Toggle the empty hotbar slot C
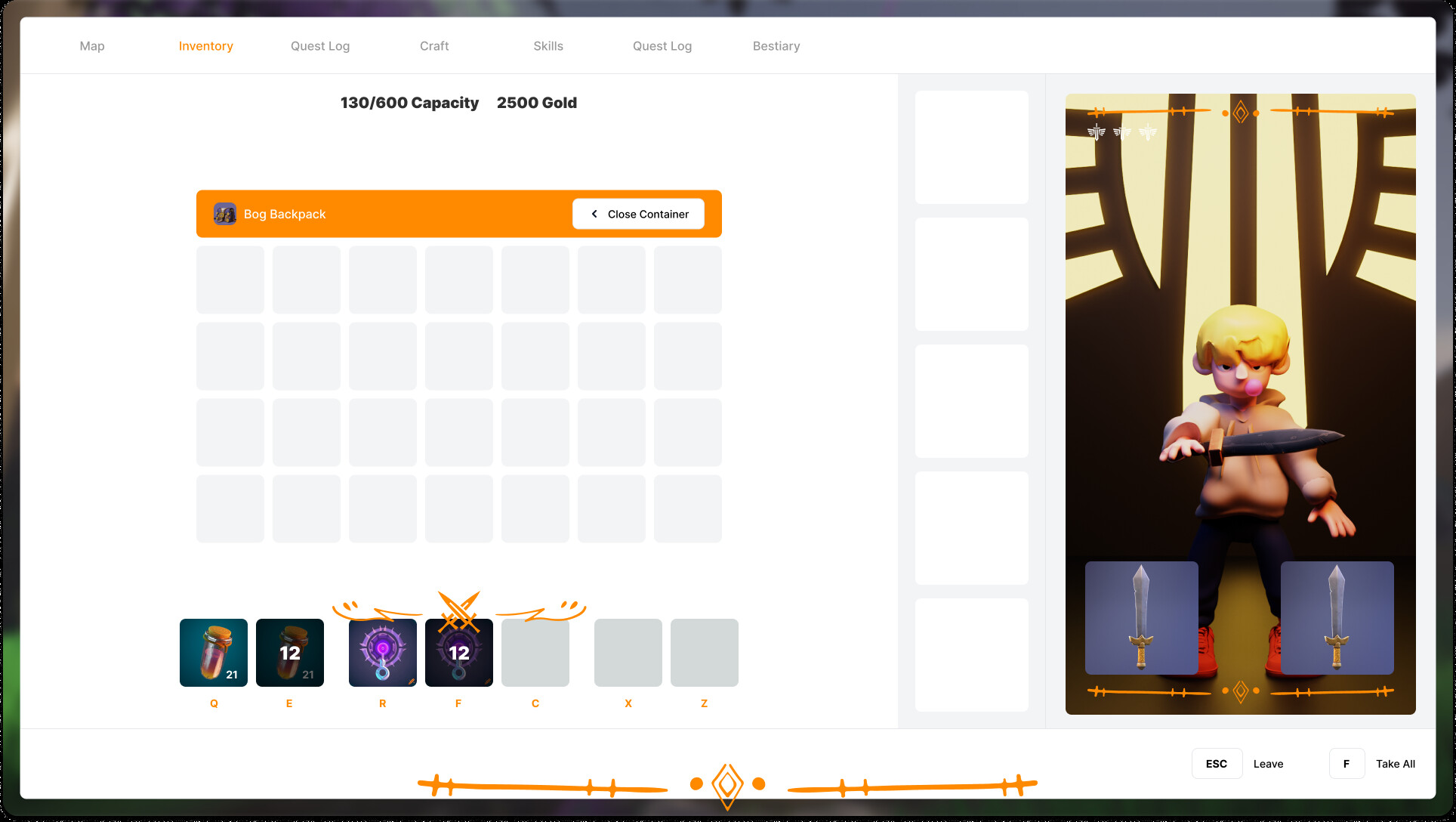This screenshot has height=822, width=1456. tap(535, 653)
